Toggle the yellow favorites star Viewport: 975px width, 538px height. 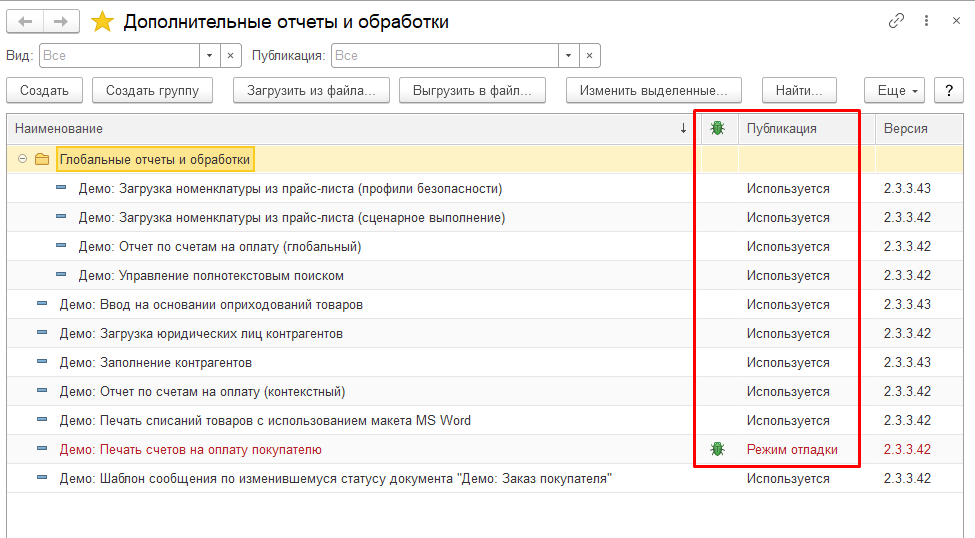[102, 22]
